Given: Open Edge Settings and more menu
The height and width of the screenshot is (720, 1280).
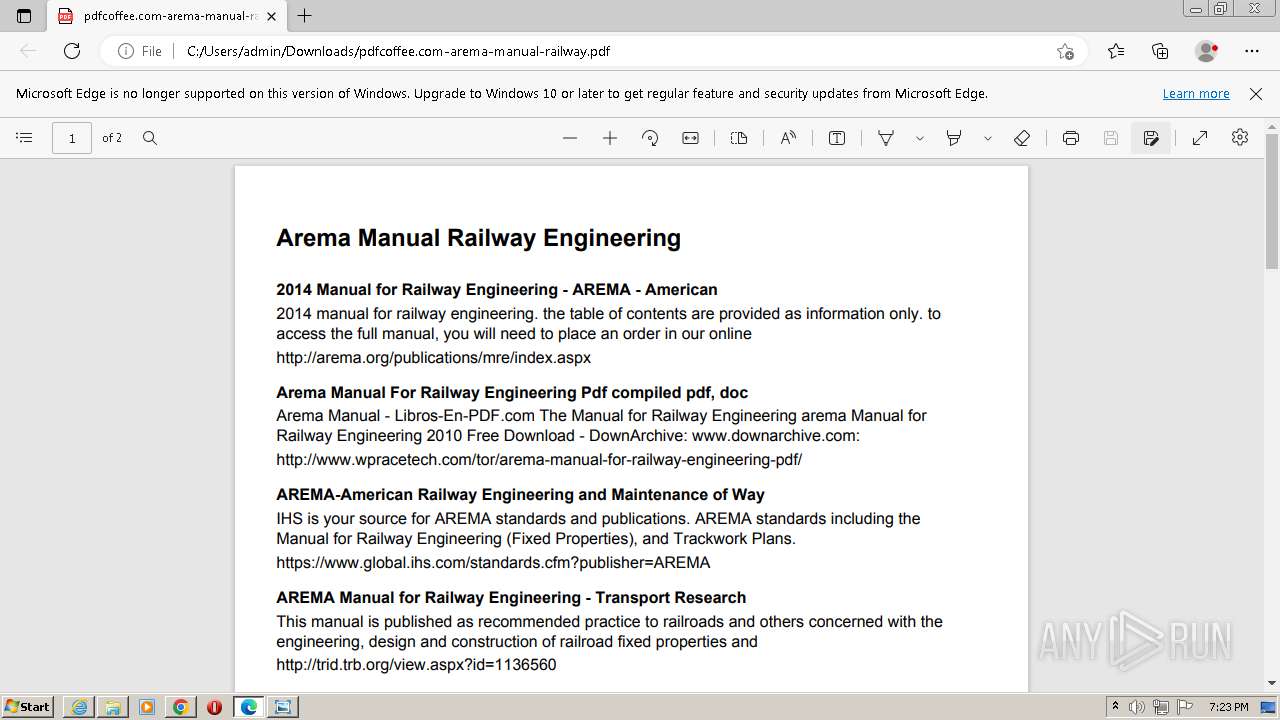Looking at the screenshot, I should (x=1252, y=51).
